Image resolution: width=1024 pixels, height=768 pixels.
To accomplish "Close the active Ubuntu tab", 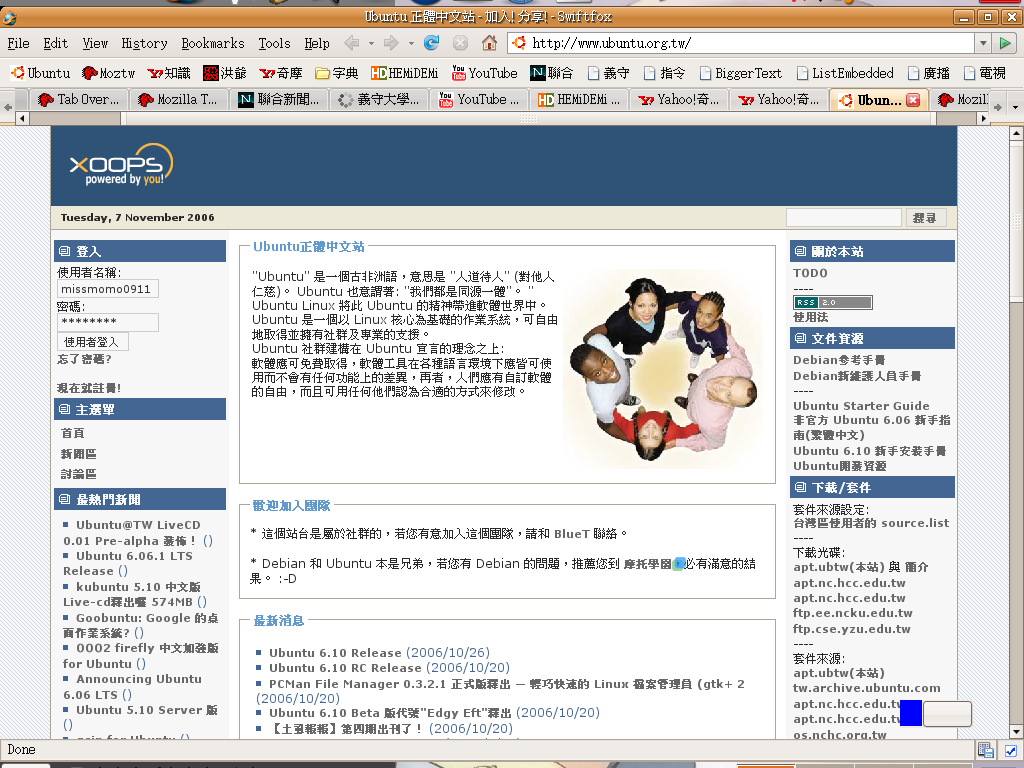I will coord(912,100).
